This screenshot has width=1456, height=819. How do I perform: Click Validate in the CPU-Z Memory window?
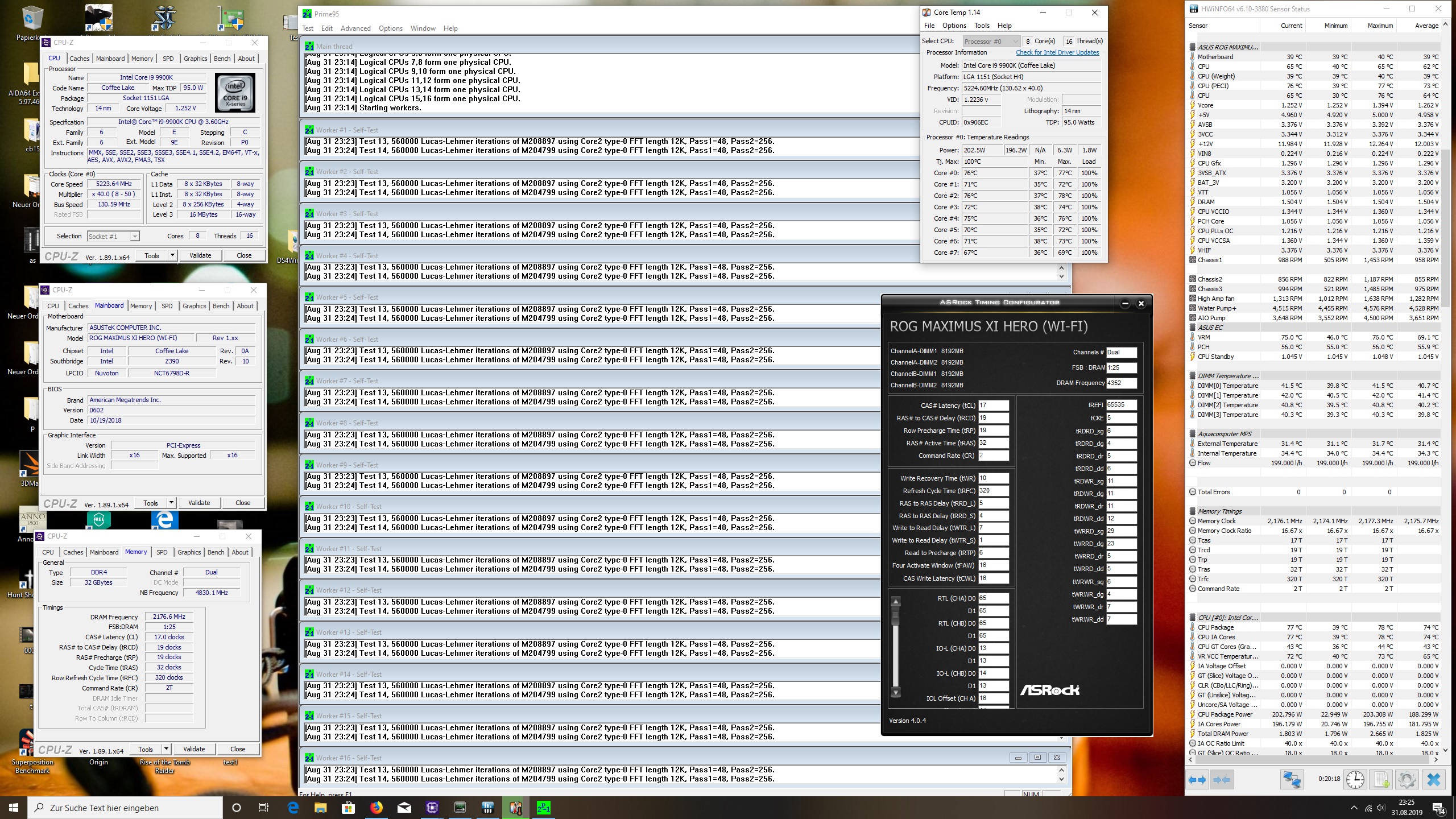tap(194, 749)
